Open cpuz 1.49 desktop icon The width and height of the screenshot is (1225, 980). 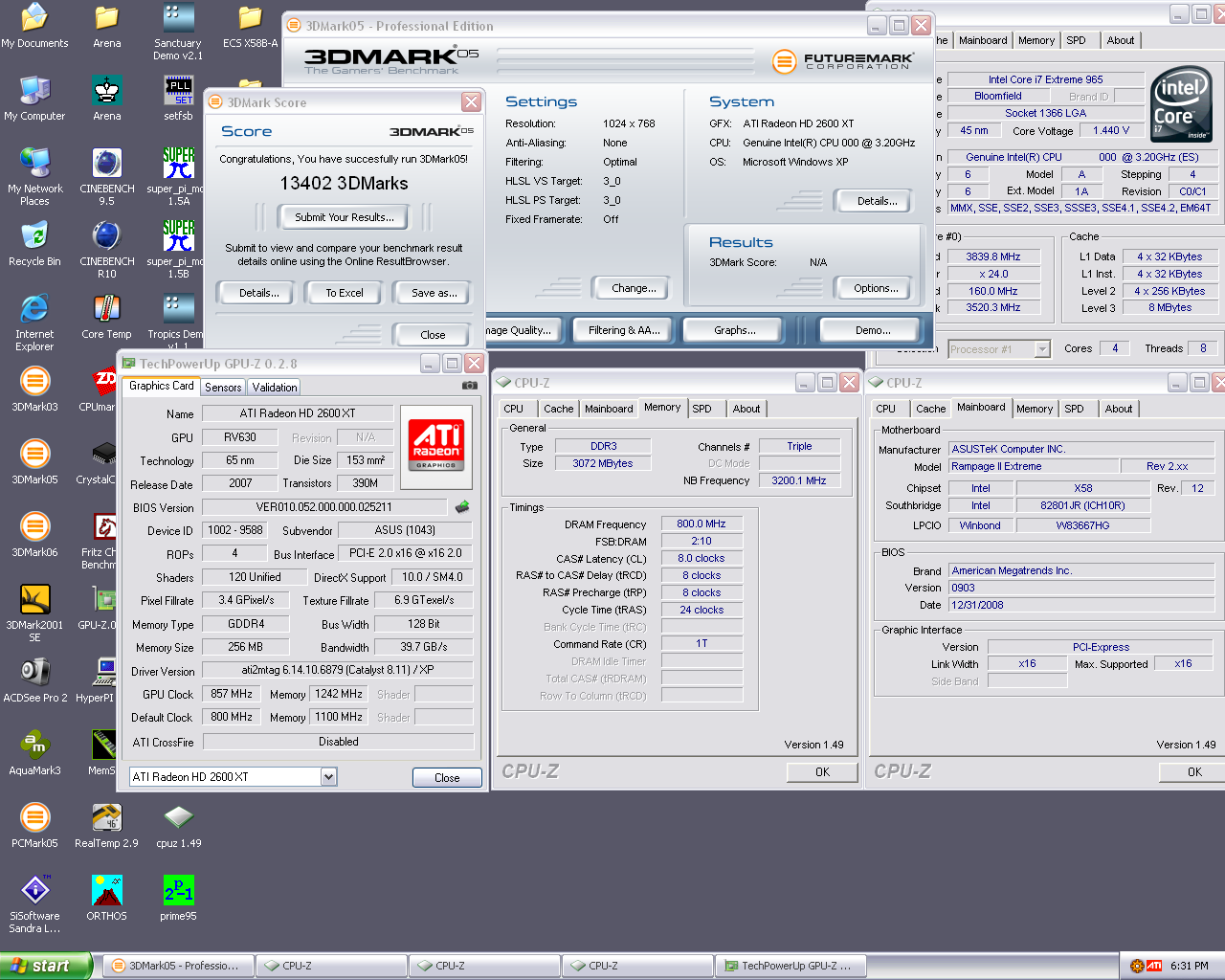178,826
